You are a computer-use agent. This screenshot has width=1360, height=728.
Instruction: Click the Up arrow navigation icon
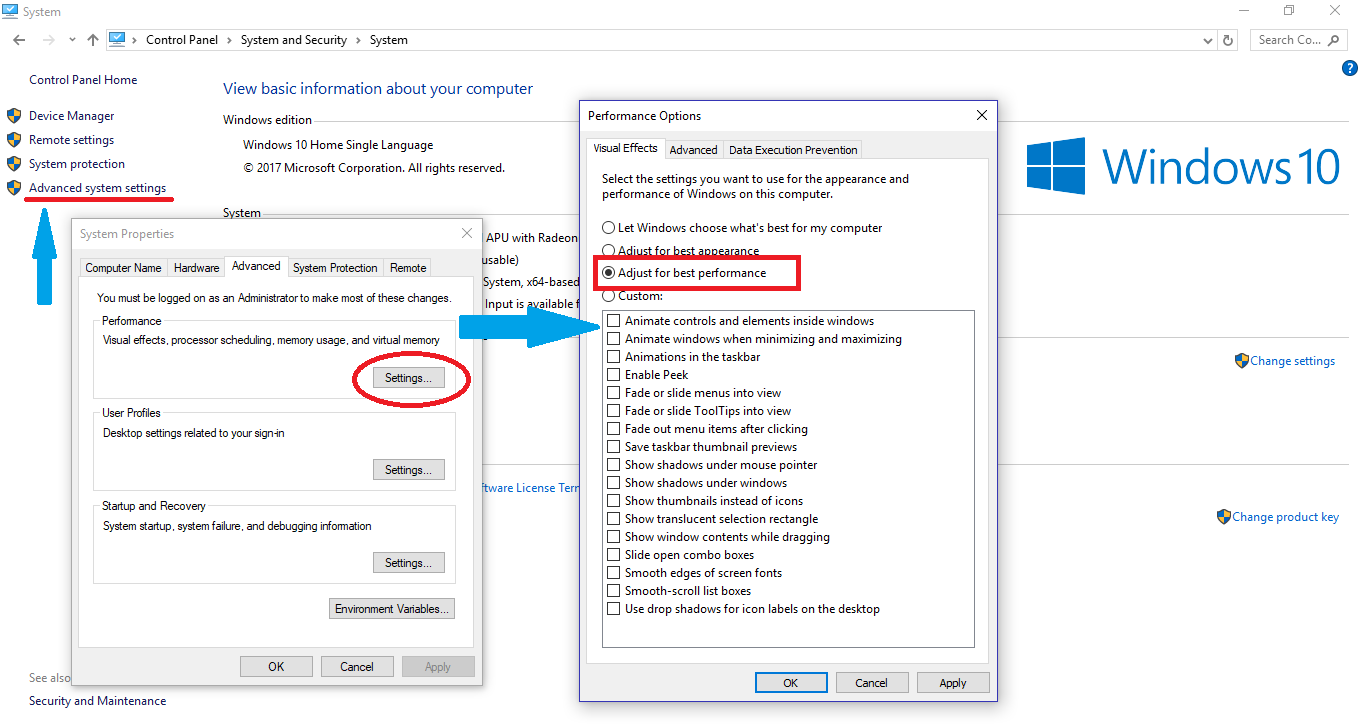pos(93,40)
